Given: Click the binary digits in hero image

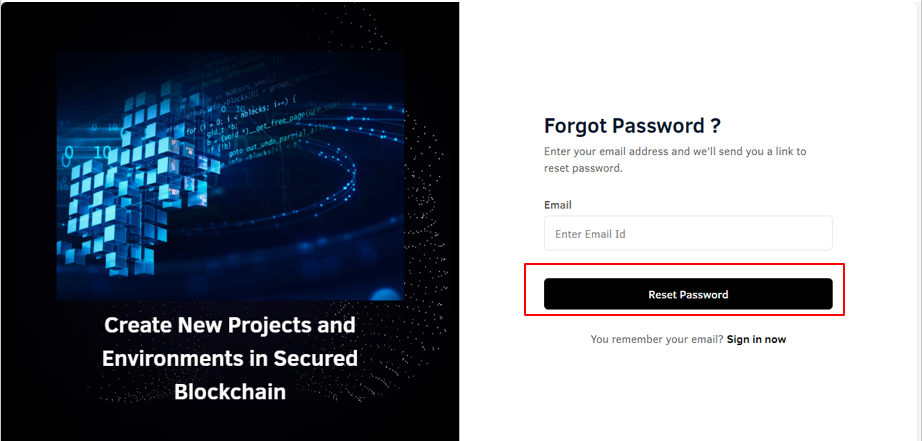Looking at the screenshot, I should point(88,154).
